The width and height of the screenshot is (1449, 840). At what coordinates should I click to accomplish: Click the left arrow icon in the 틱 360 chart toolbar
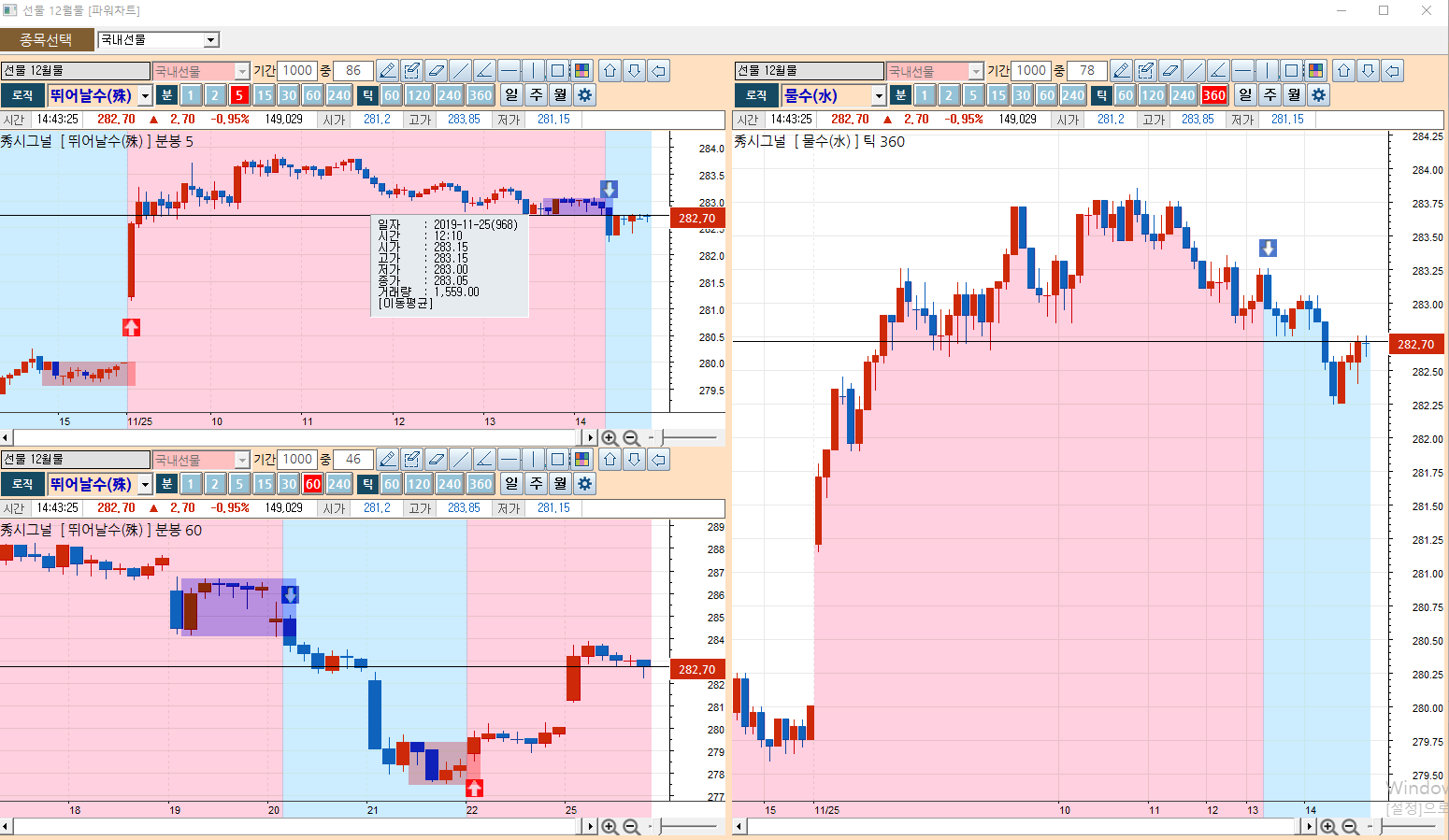coord(1392,71)
